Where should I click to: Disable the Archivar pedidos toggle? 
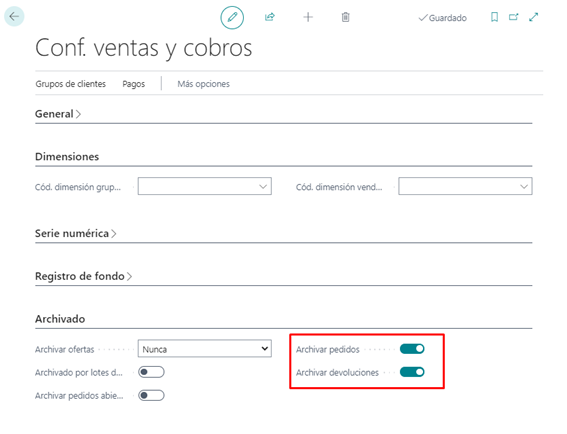point(412,349)
